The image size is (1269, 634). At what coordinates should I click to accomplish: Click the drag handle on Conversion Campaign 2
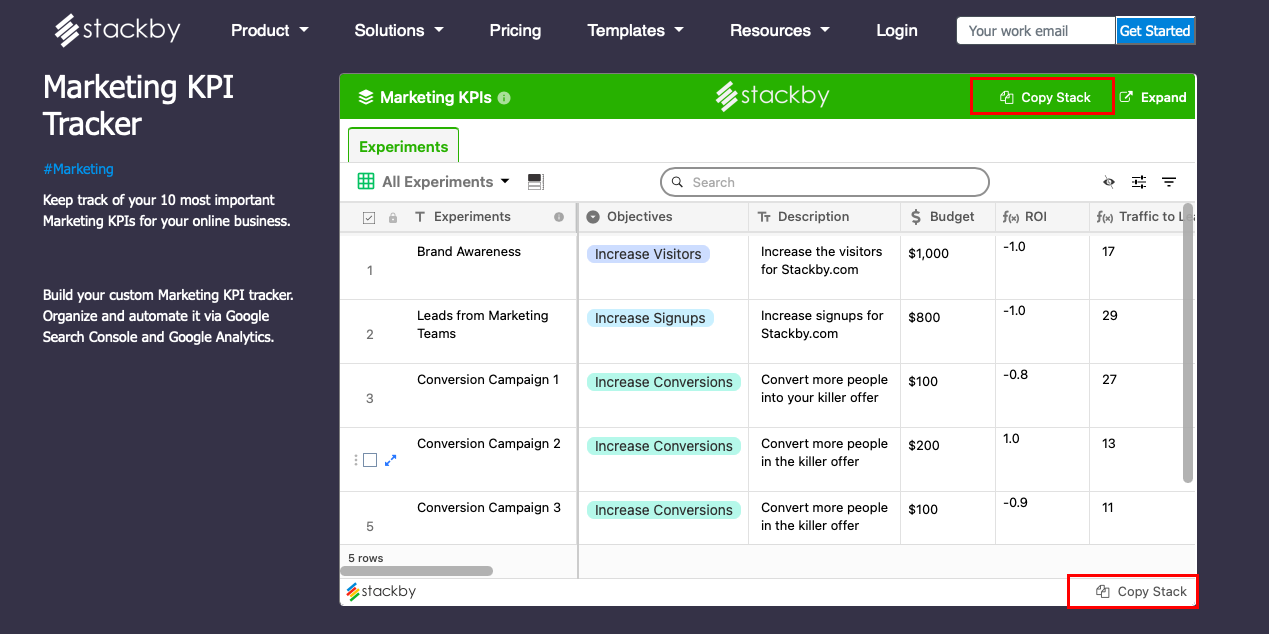pyautogui.click(x=356, y=460)
